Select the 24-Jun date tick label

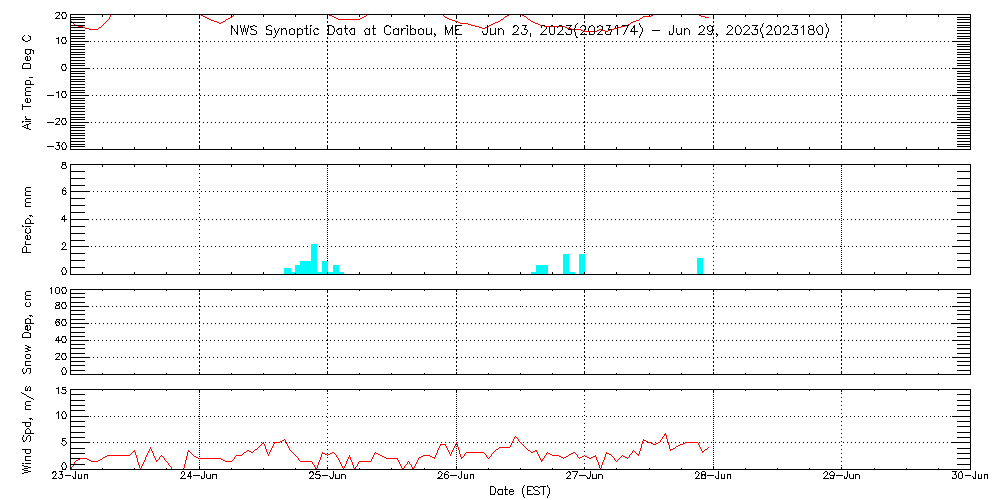click(x=199, y=477)
